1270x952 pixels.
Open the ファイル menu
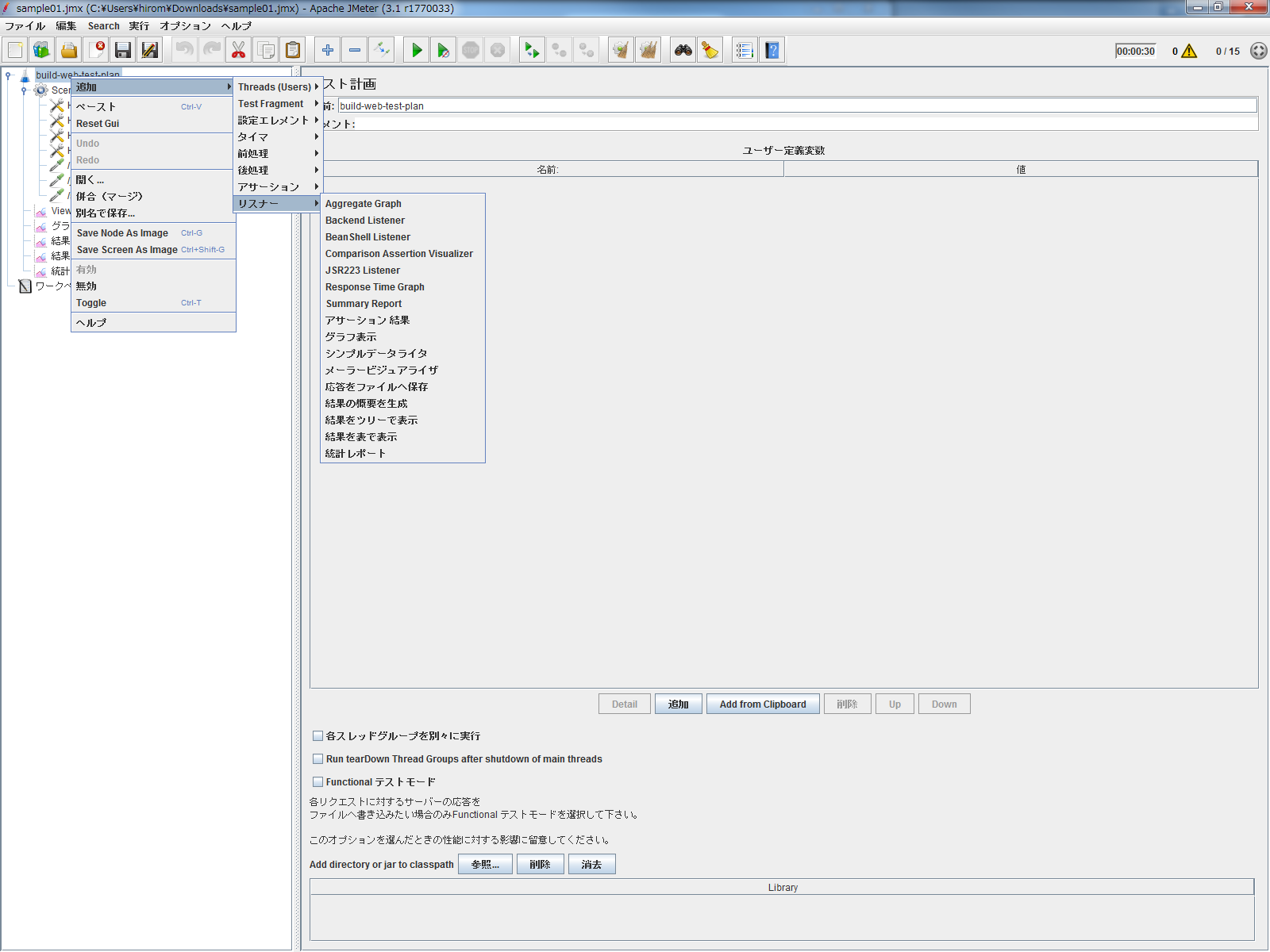tap(25, 26)
